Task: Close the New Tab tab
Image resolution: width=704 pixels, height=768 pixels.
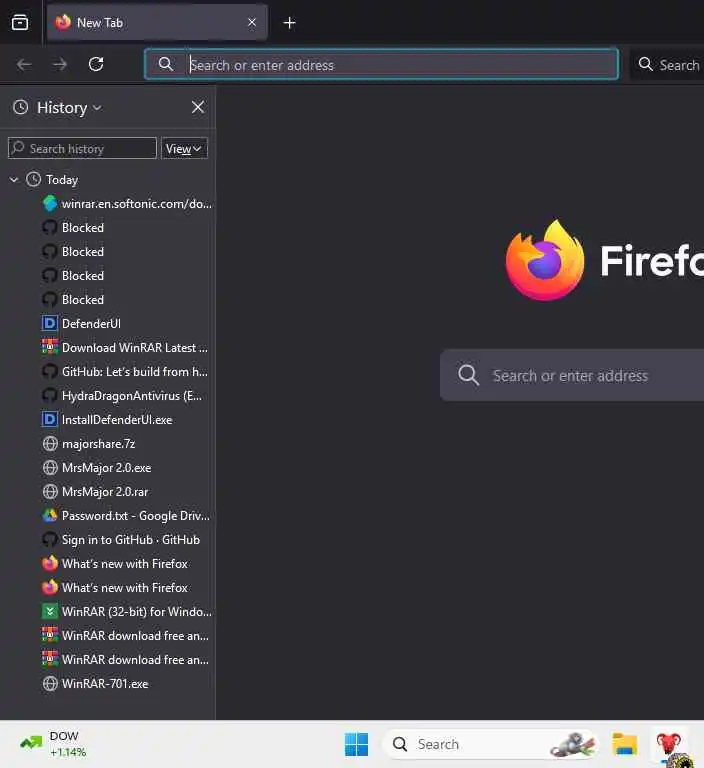Action: click(252, 23)
